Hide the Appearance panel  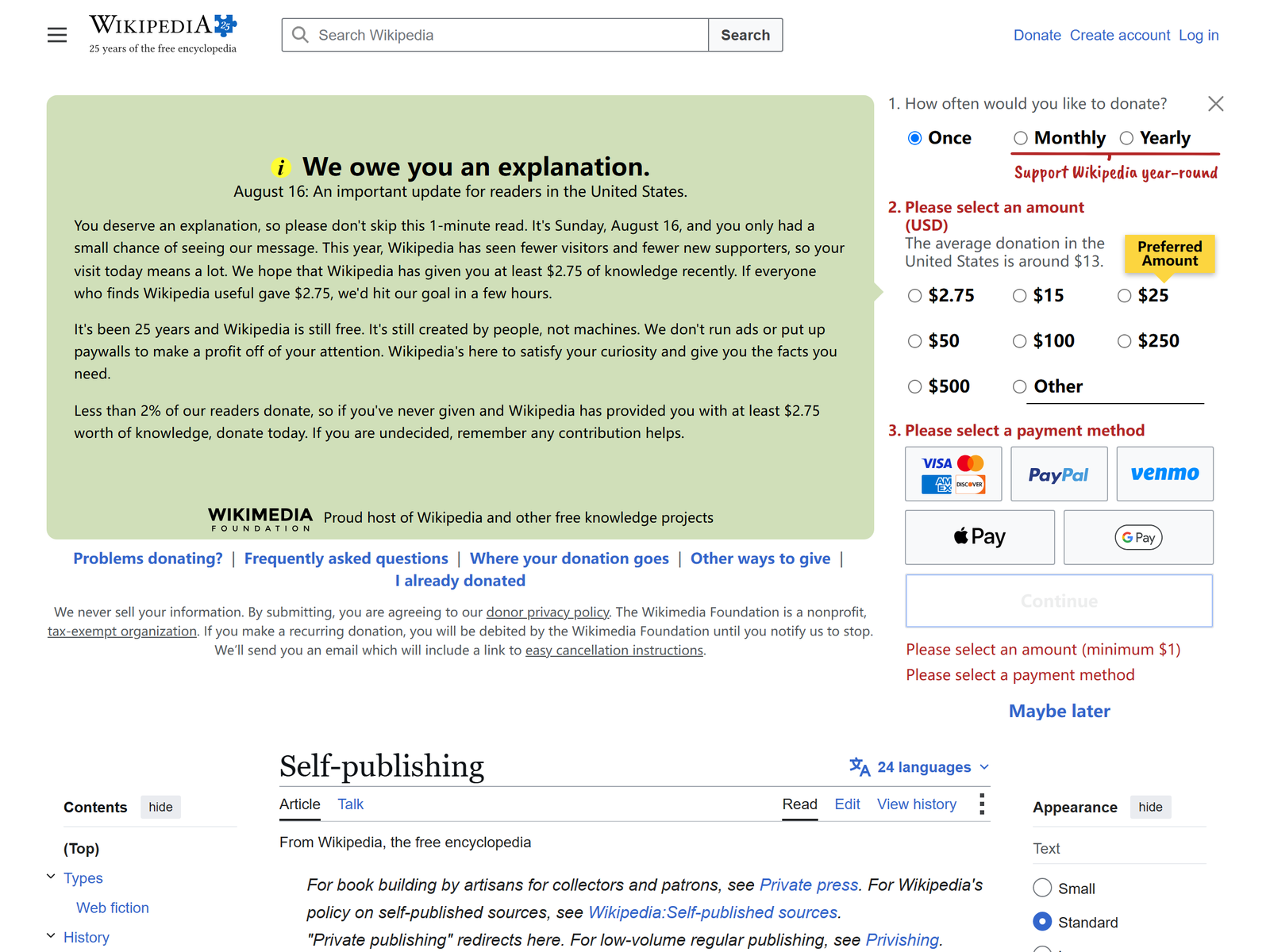pos(1150,807)
